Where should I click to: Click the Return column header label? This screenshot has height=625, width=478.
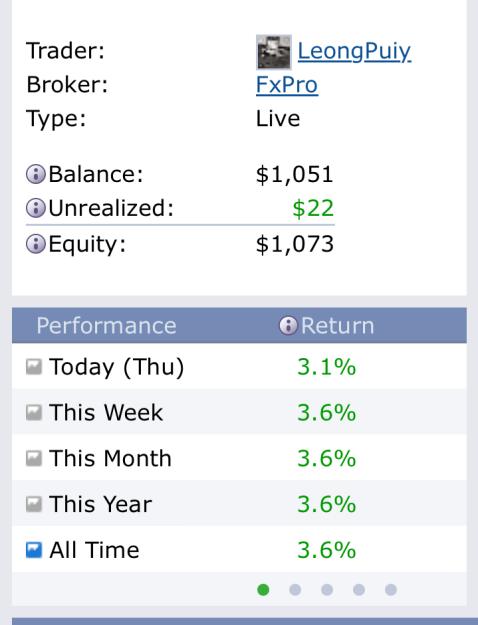(337, 326)
